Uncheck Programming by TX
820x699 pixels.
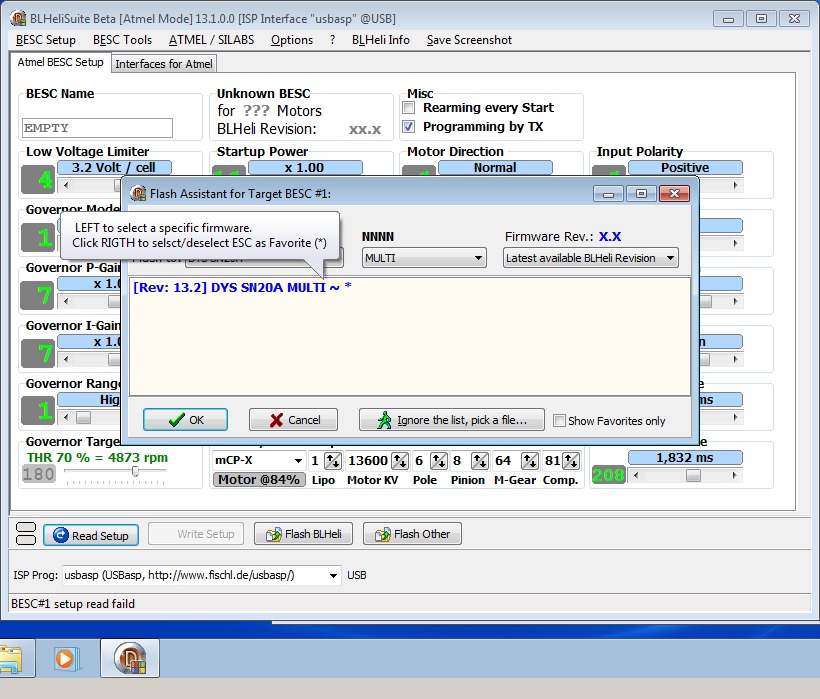point(409,127)
